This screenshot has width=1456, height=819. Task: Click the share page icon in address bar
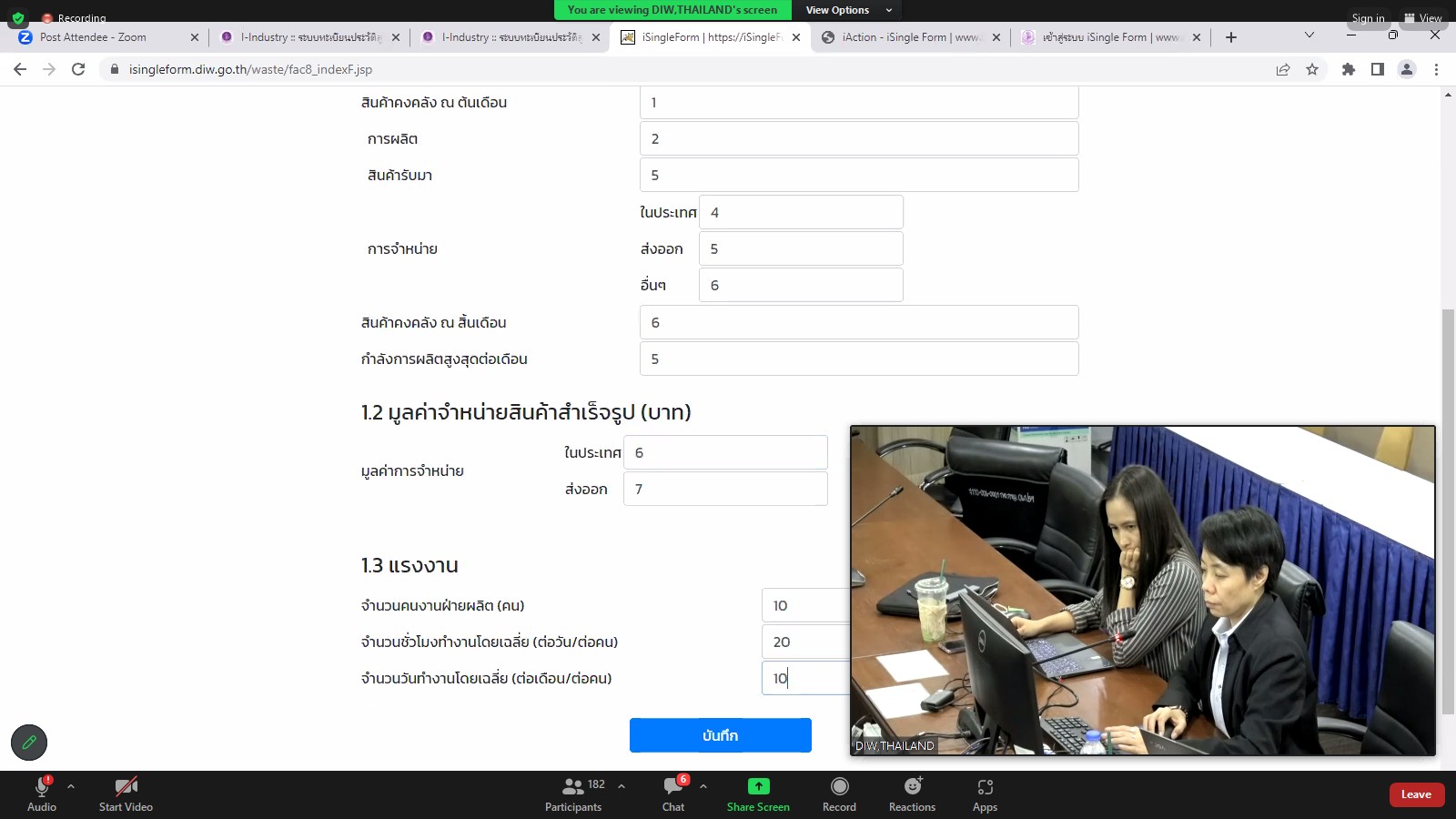click(x=1283, y=69)
